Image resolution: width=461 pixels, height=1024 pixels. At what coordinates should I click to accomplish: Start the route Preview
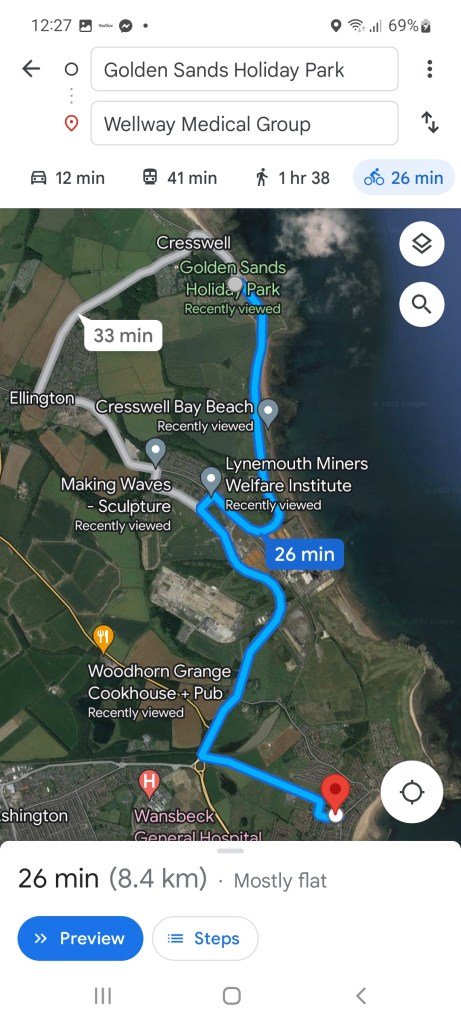pyautogui.click(x=80, y=938)
